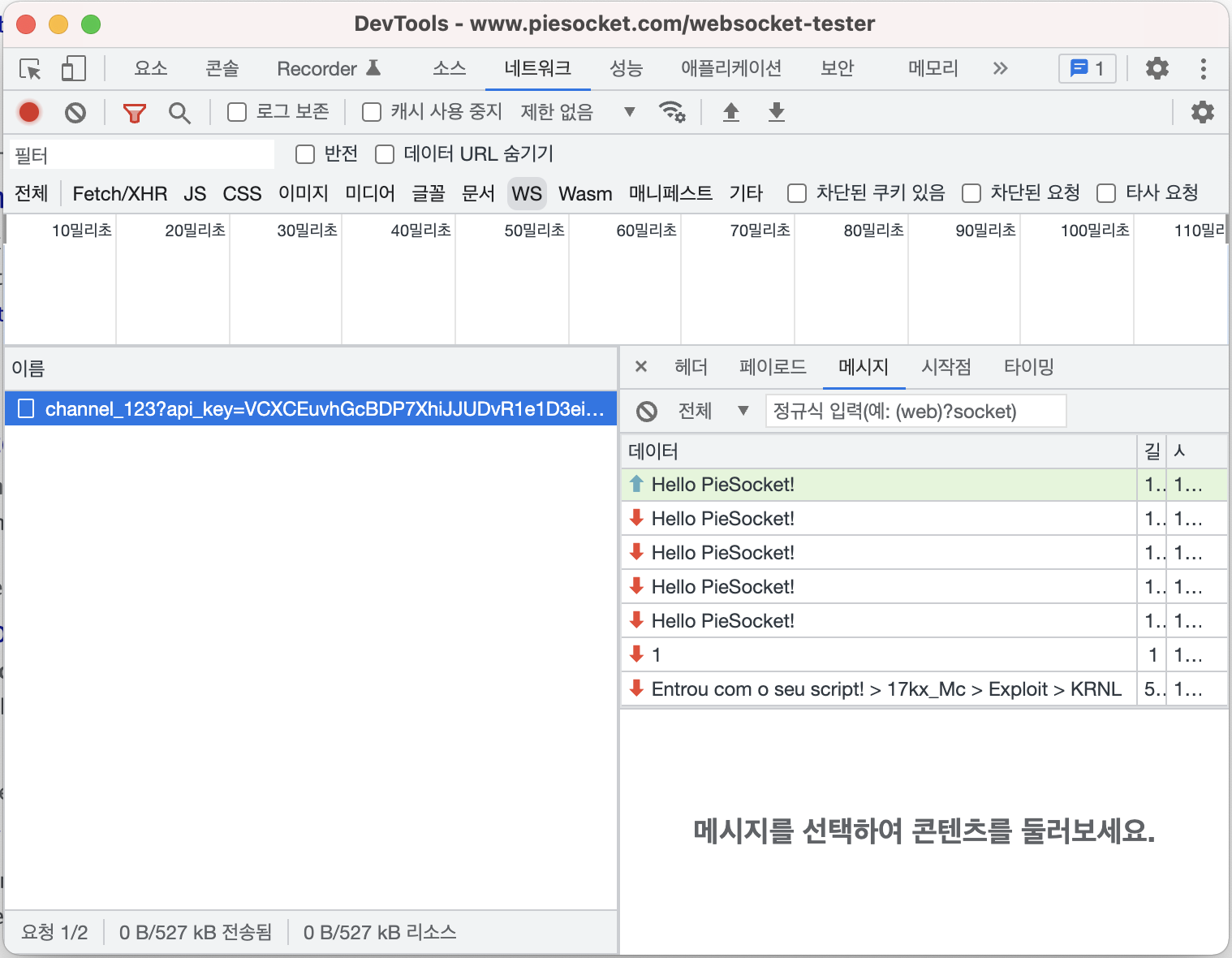Close the request details pane
The height and width of the screenshot is (958, 1232).
641,366
